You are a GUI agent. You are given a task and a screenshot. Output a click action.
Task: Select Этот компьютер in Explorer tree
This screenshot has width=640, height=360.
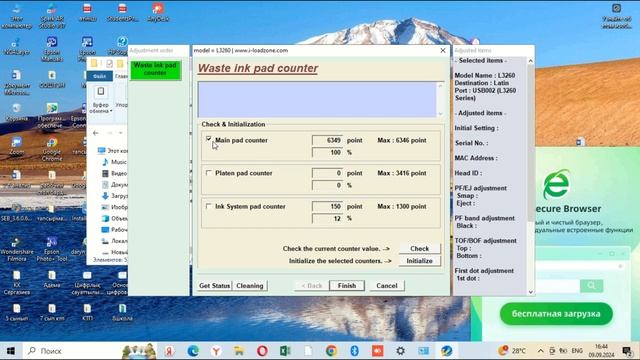tap(113, 151)
